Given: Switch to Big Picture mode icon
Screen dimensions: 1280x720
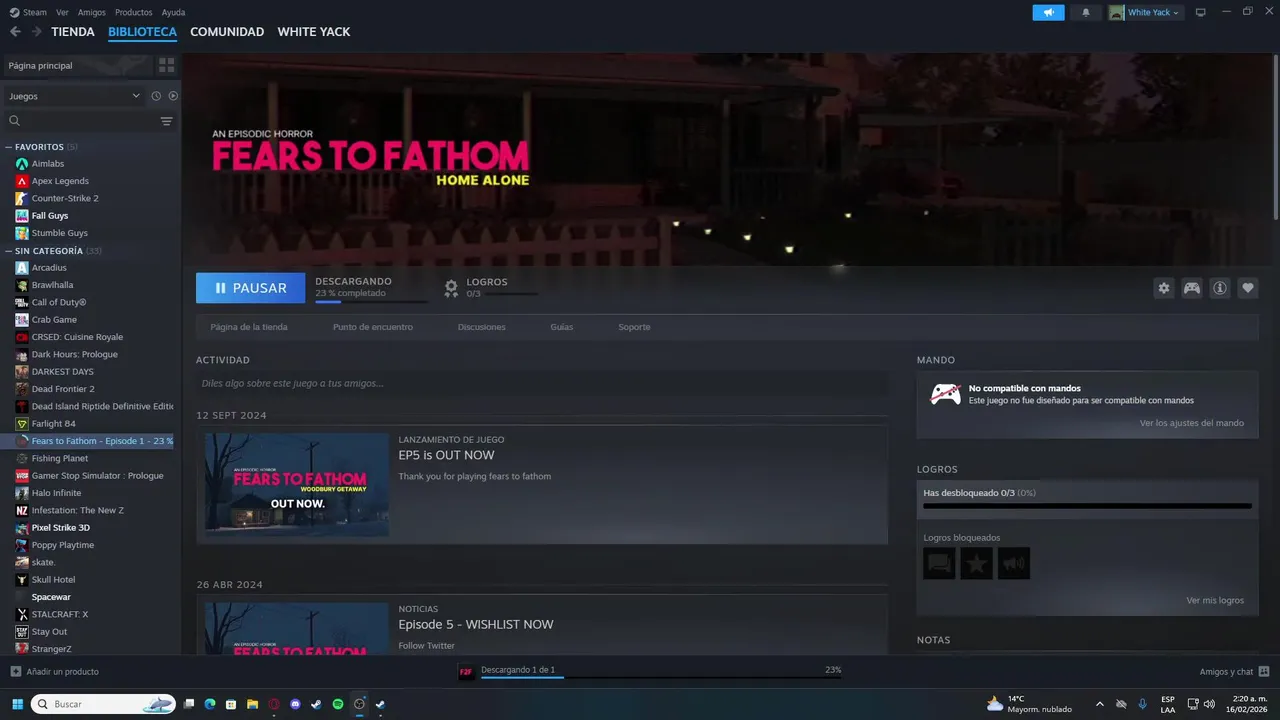Looking at the screenshot, I should point(1201,12).
